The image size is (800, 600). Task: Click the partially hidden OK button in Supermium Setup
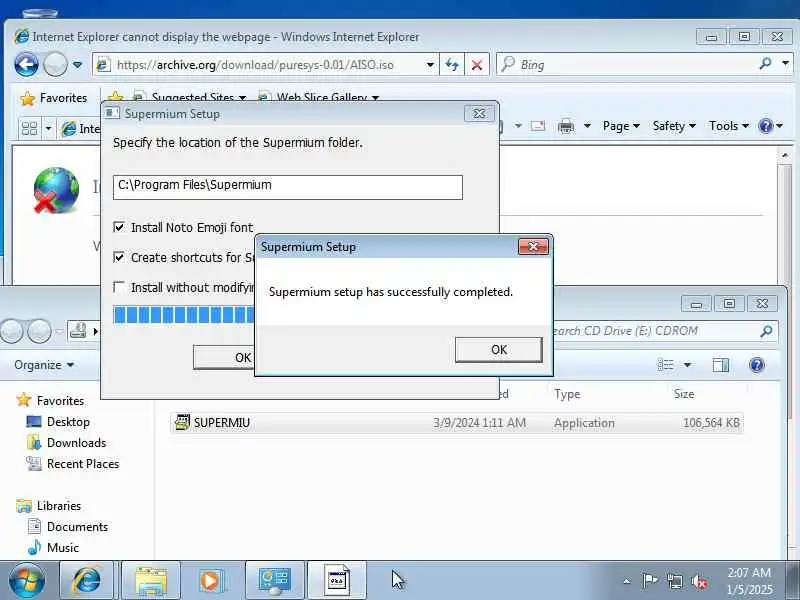[224, 357]
